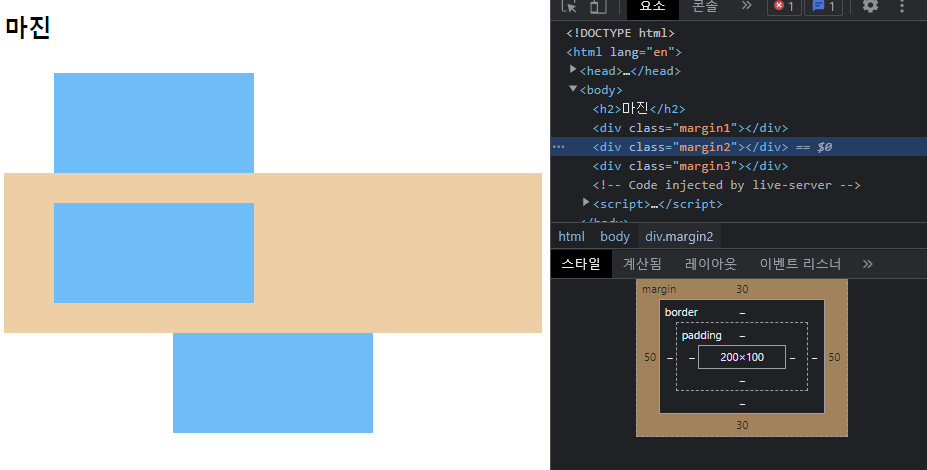Click the blue message count badge
This screenshot has width=927, height=470.
pyautogui.click(x=824, y=7)
